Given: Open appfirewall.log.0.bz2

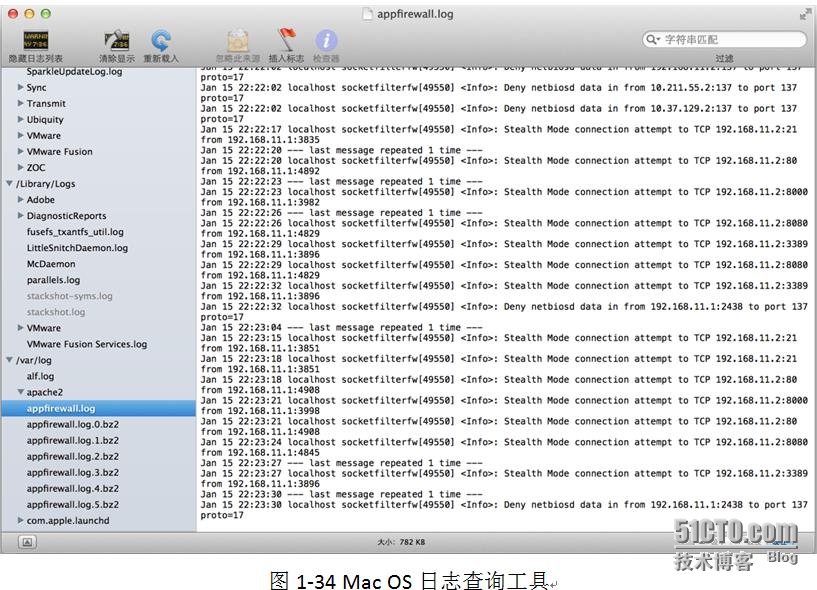Looking at the screenshot, I should (x=72, y=424).
